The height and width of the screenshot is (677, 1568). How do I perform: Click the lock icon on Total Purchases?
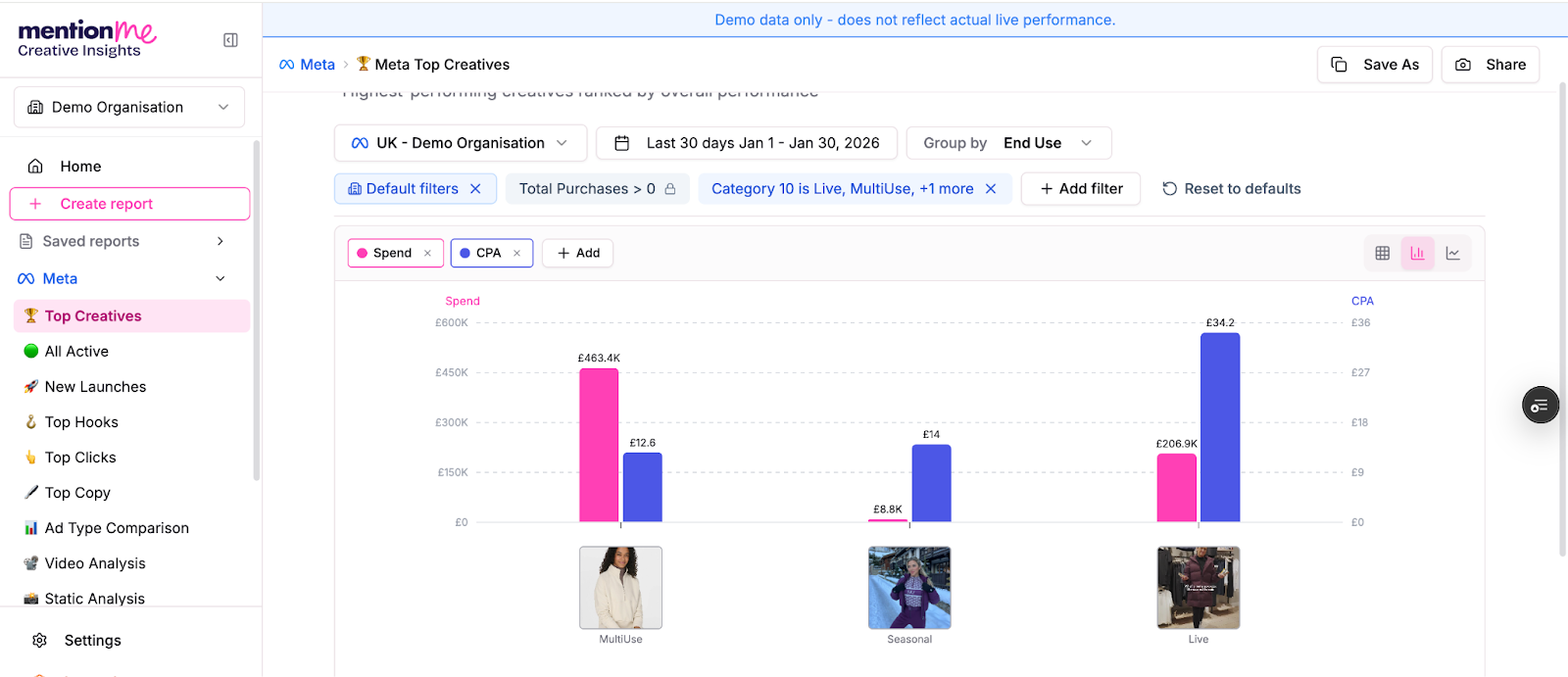click(x=670, y=189)
